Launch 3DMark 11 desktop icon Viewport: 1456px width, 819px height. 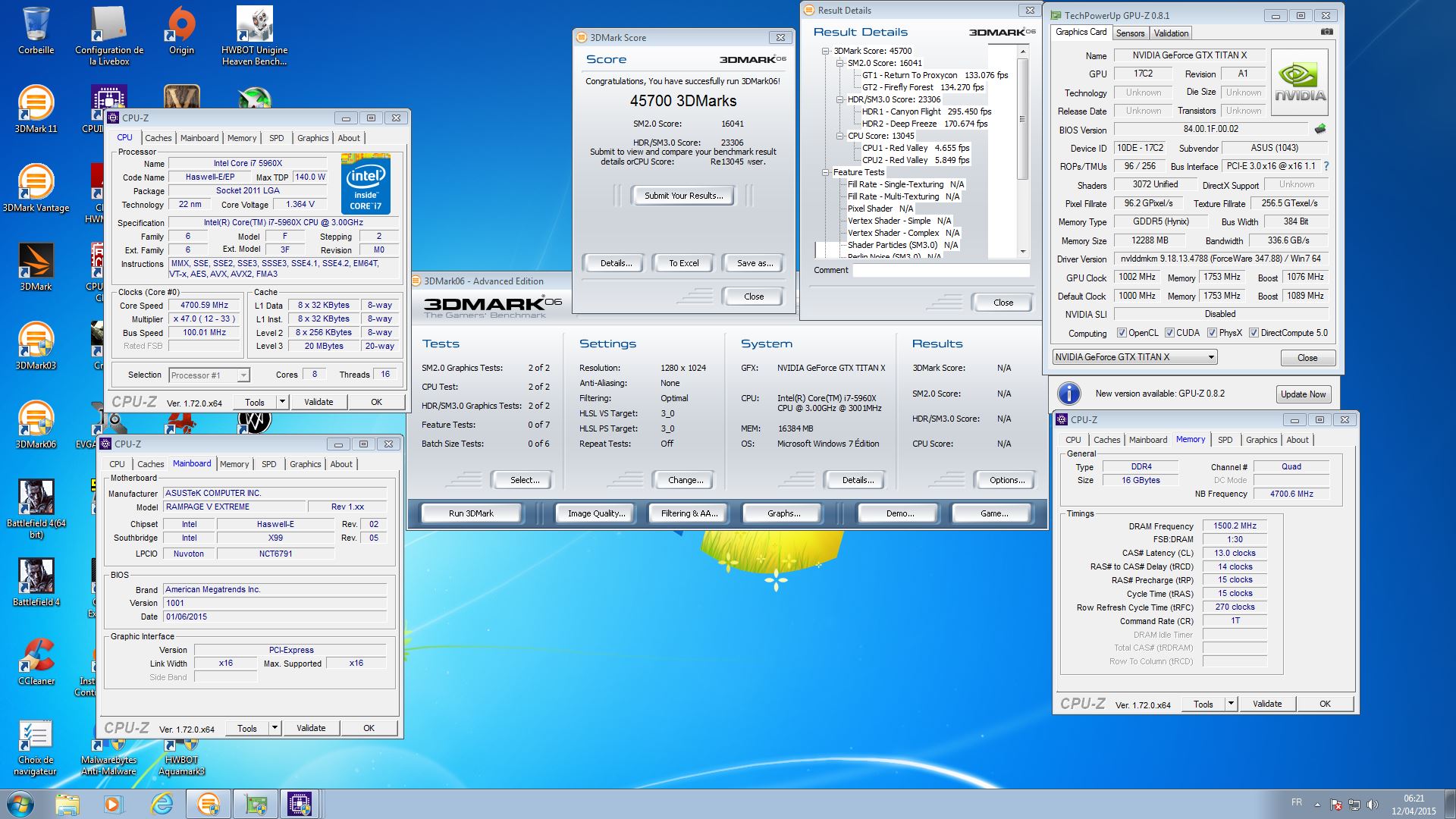click(36, 110)
